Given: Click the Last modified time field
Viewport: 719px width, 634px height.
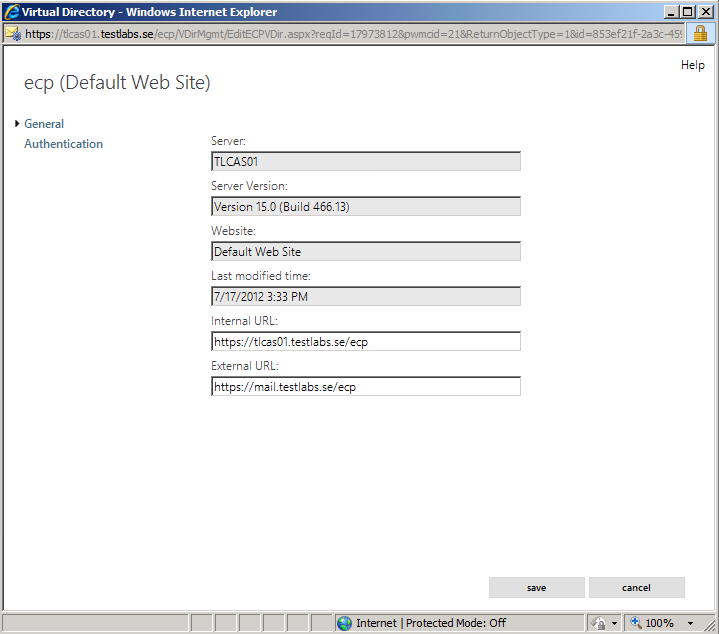Looking at the screenshot, I should (366, 297).
